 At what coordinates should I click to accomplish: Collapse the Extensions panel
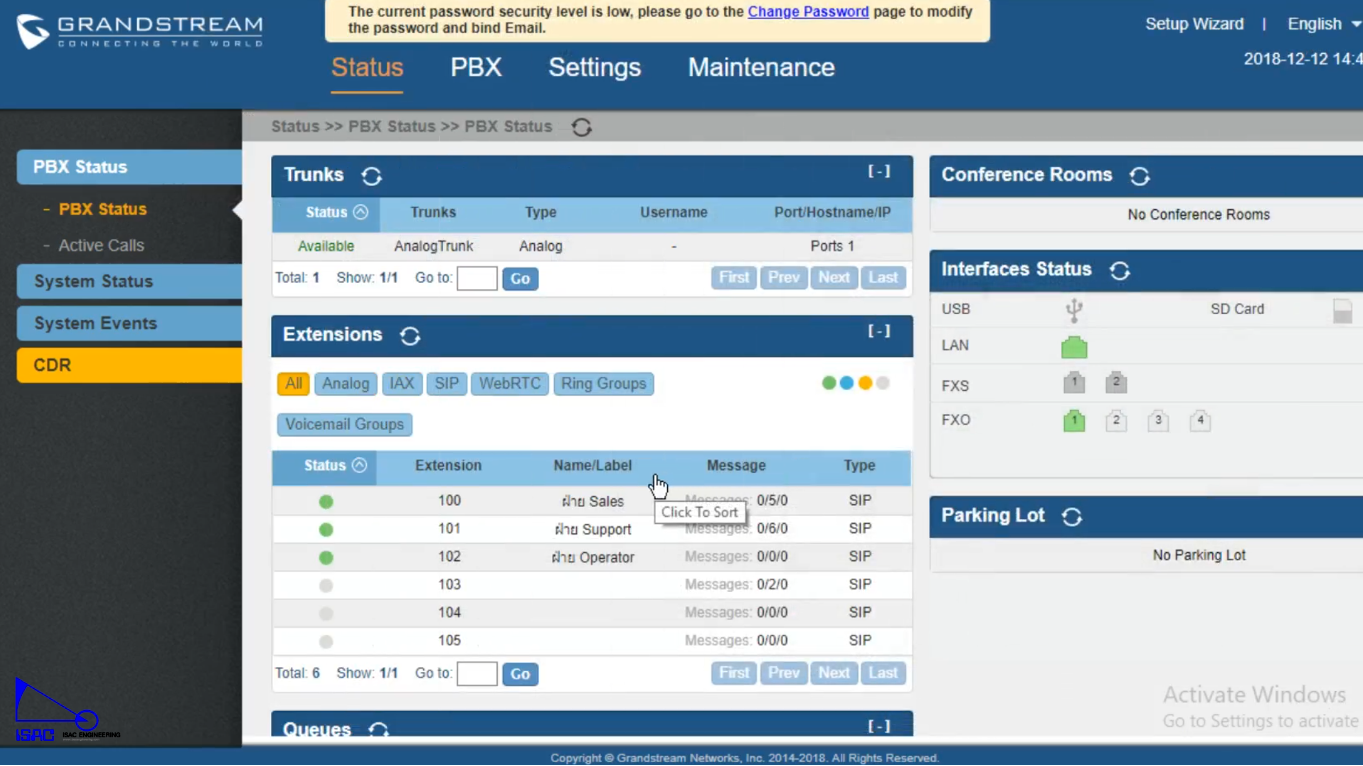(x=878, y=331)
